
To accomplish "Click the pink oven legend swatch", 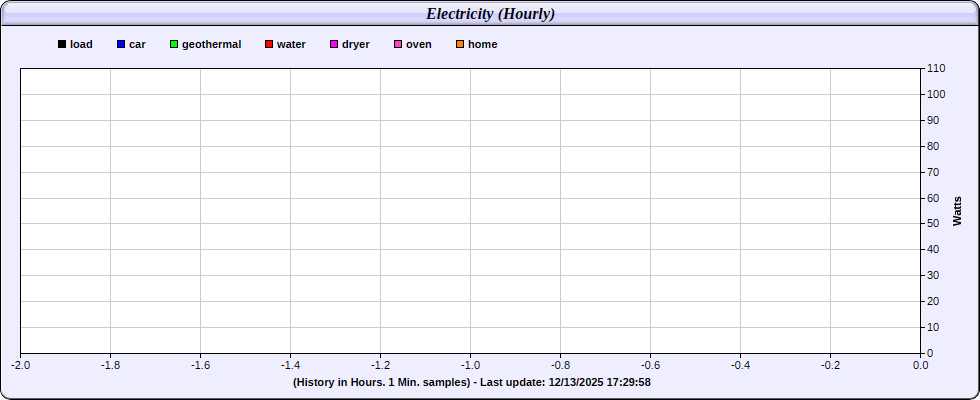I will click(398, 45).
